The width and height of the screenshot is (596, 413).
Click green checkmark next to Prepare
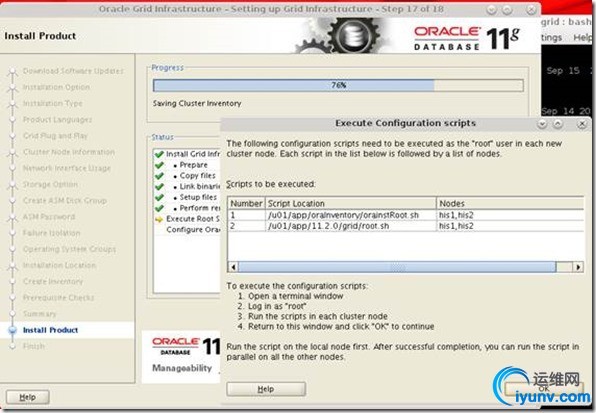(159, 165)
